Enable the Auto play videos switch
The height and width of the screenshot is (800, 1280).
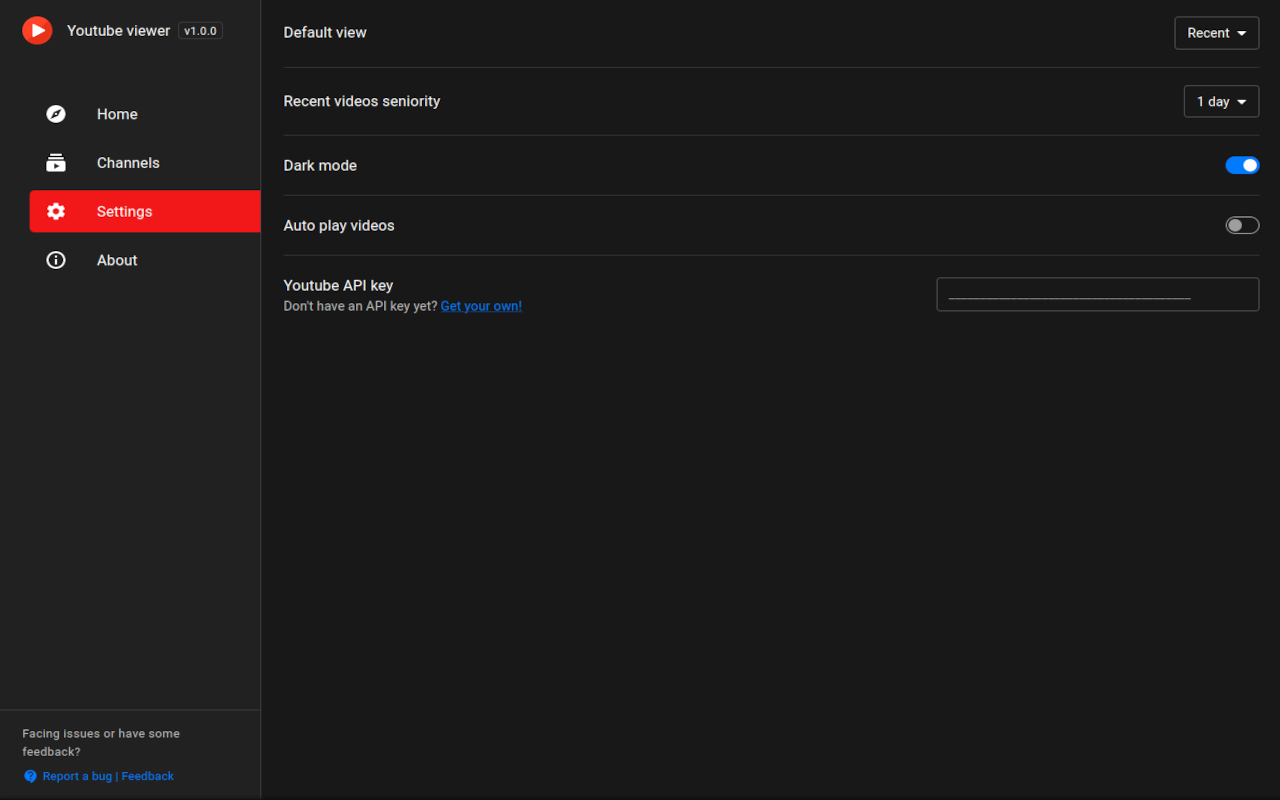(x=1242, y=225)
